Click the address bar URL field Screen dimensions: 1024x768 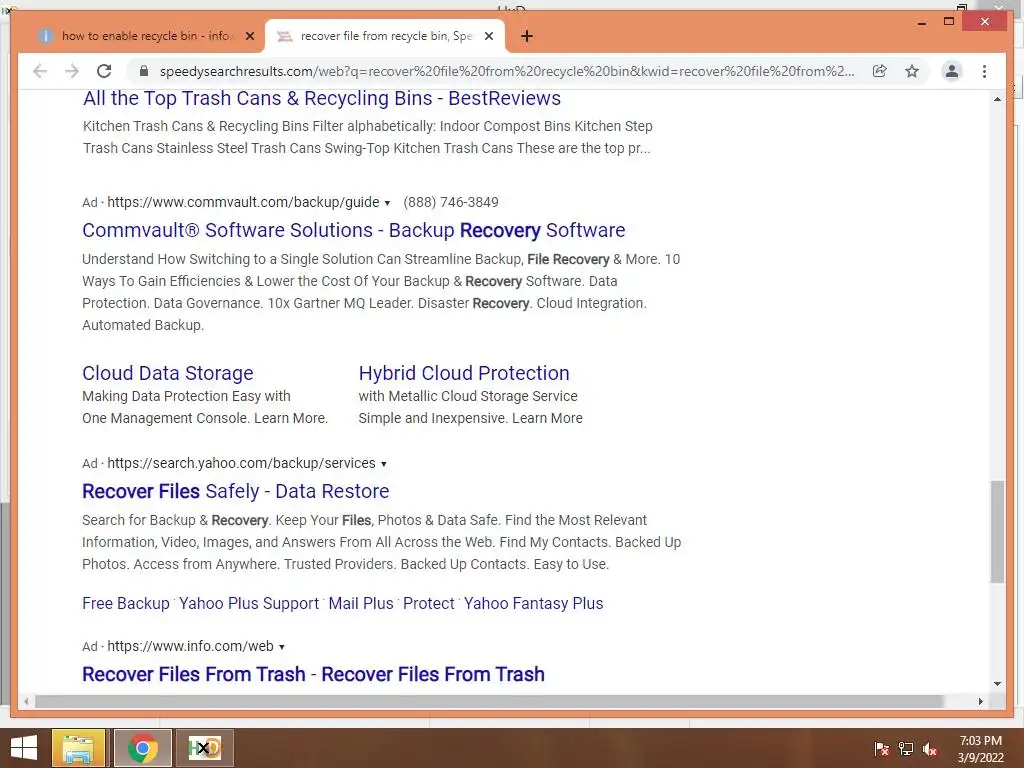tap(507, 71)
